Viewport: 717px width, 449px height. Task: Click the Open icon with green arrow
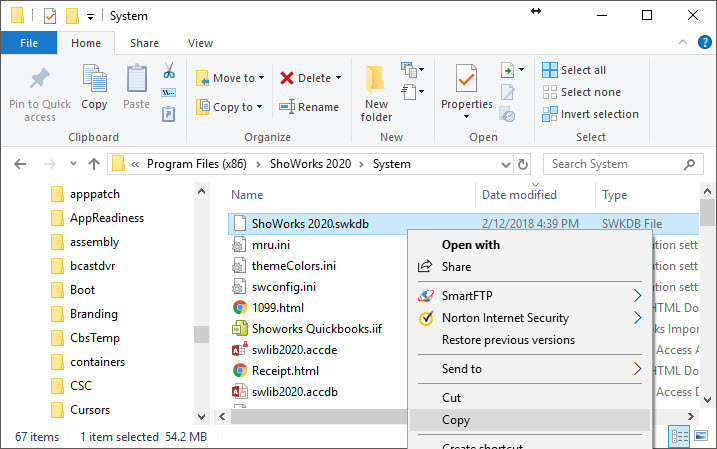(x=507, y=70)
